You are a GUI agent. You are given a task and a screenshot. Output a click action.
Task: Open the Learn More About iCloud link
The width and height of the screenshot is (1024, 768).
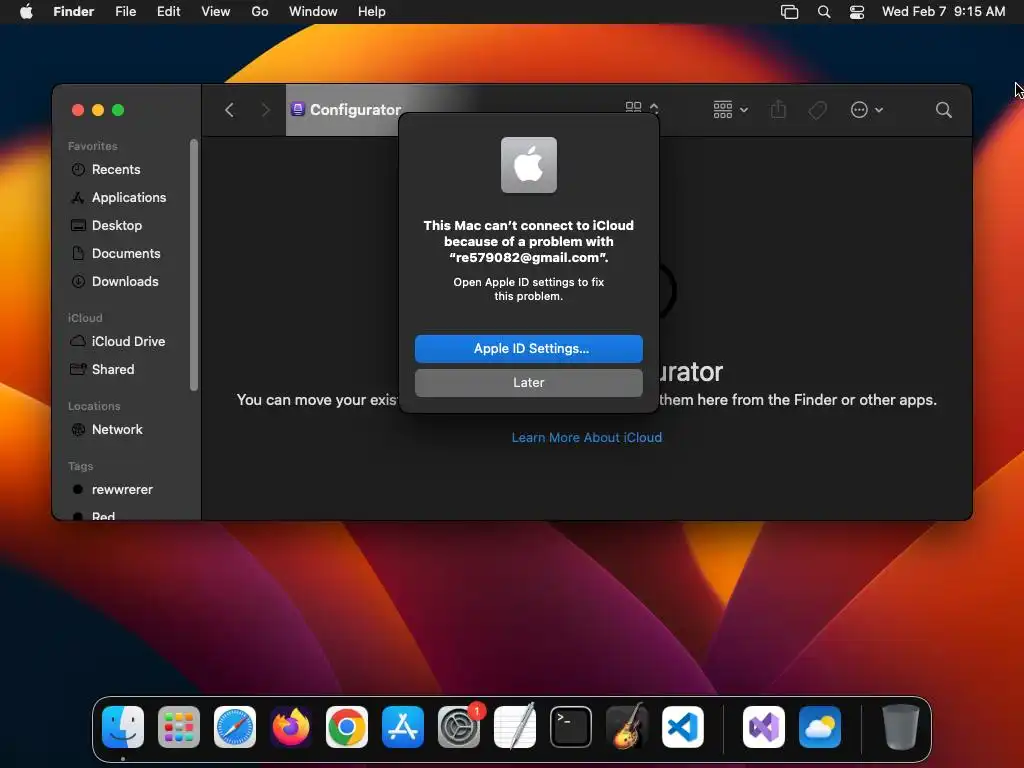pos(586,438)
